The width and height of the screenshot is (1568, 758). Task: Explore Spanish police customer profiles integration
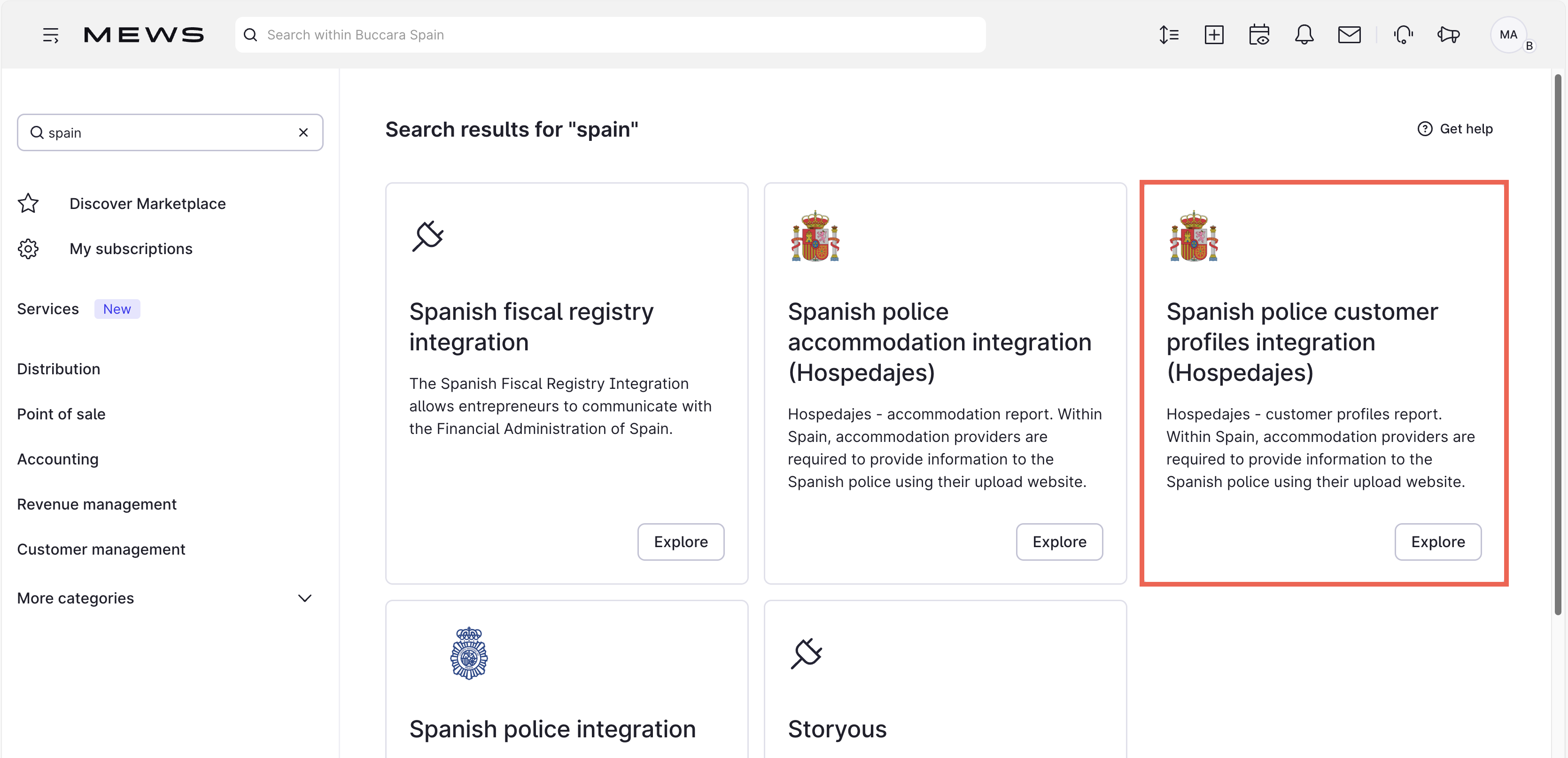1438,541
